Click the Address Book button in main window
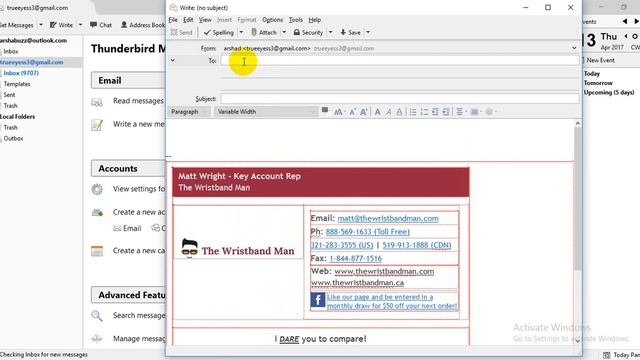 [142, 25]
